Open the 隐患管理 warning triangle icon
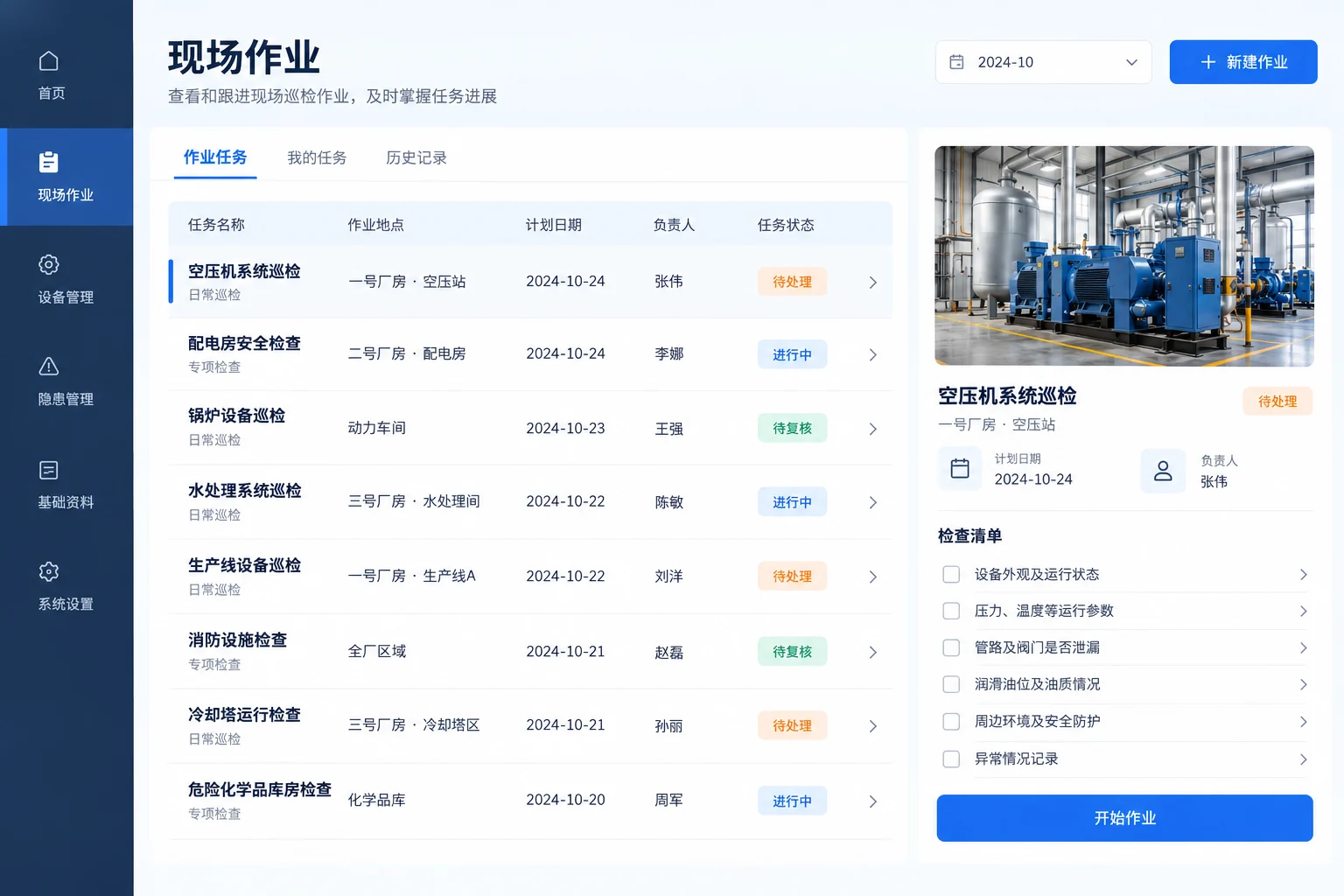The width and height of the screenshot is (1344, 896). tap(49, 366)
